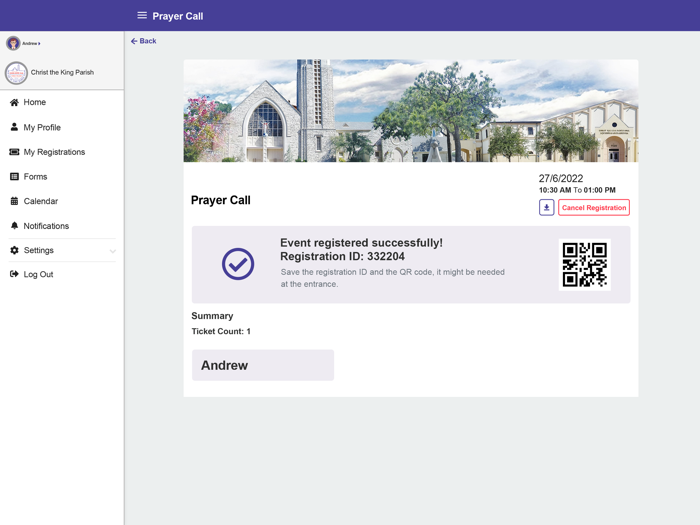Click the Prayer Call event title
The image size is (700, 525).
pos(221,200)
